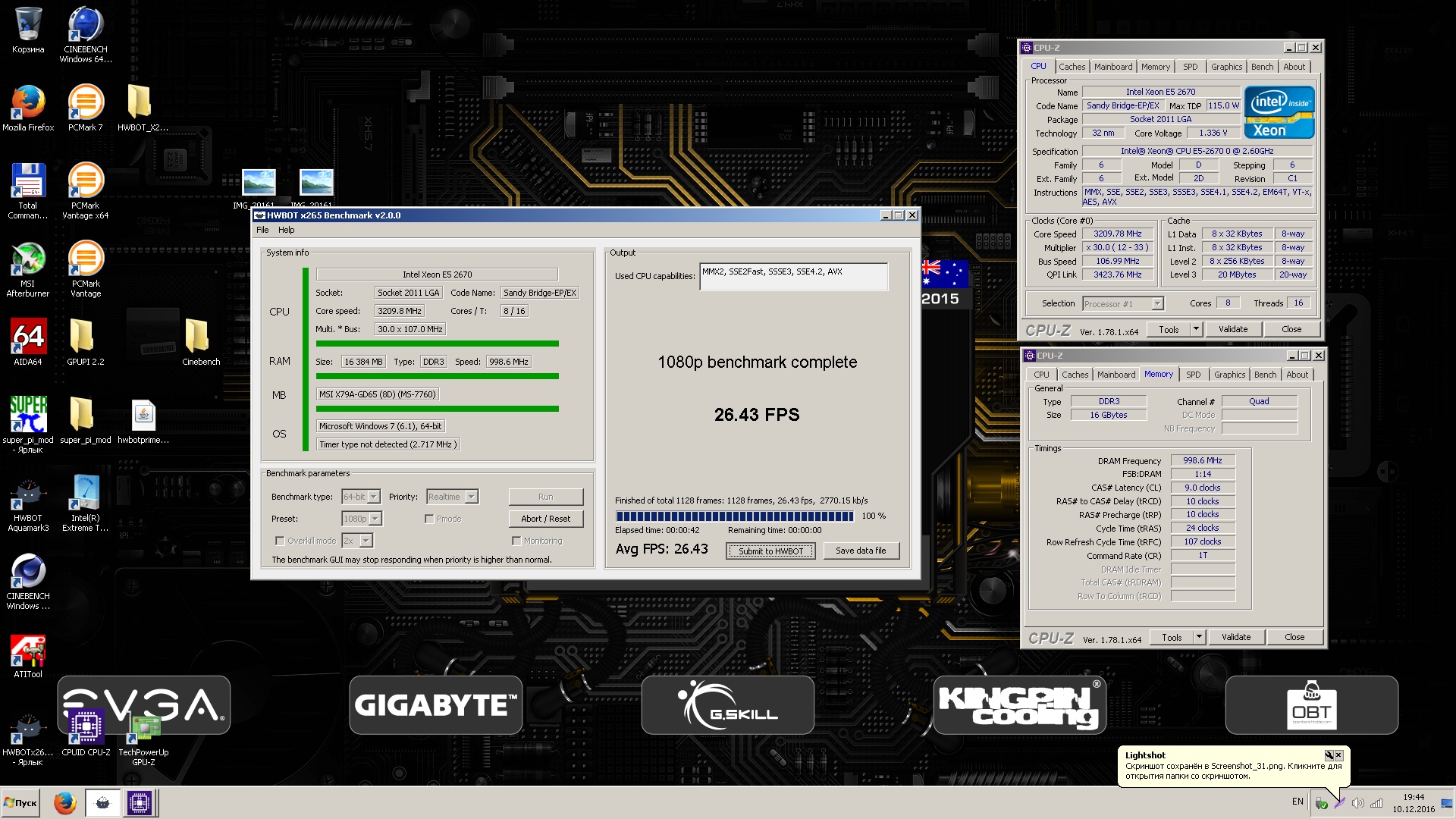The width and height of the screenshot is (1456, 819).
Task: Click the EN language indicator in the taskbar
Action: 1298,802
